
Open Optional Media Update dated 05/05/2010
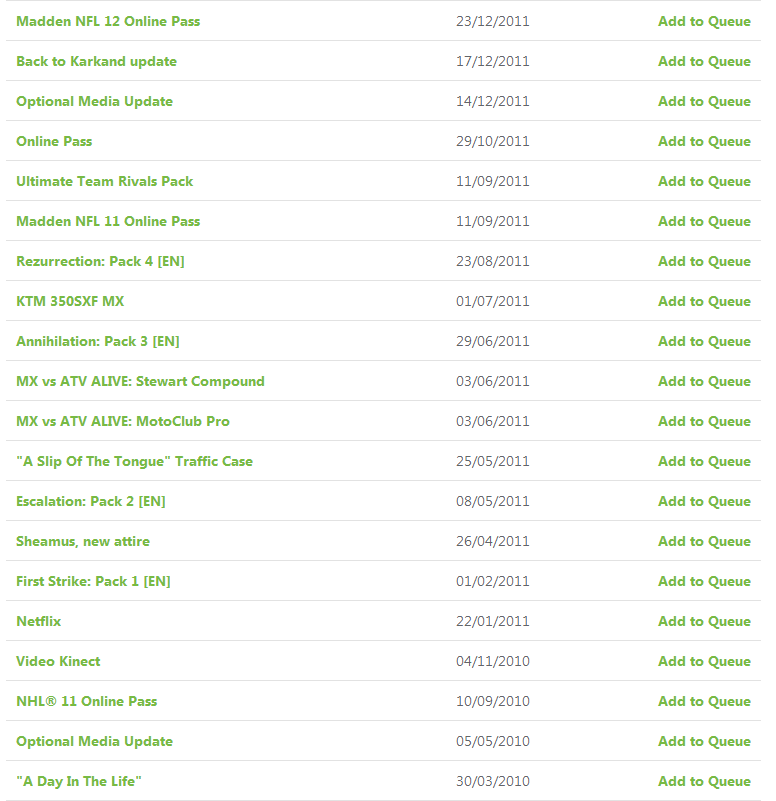[x=95, y=742]
